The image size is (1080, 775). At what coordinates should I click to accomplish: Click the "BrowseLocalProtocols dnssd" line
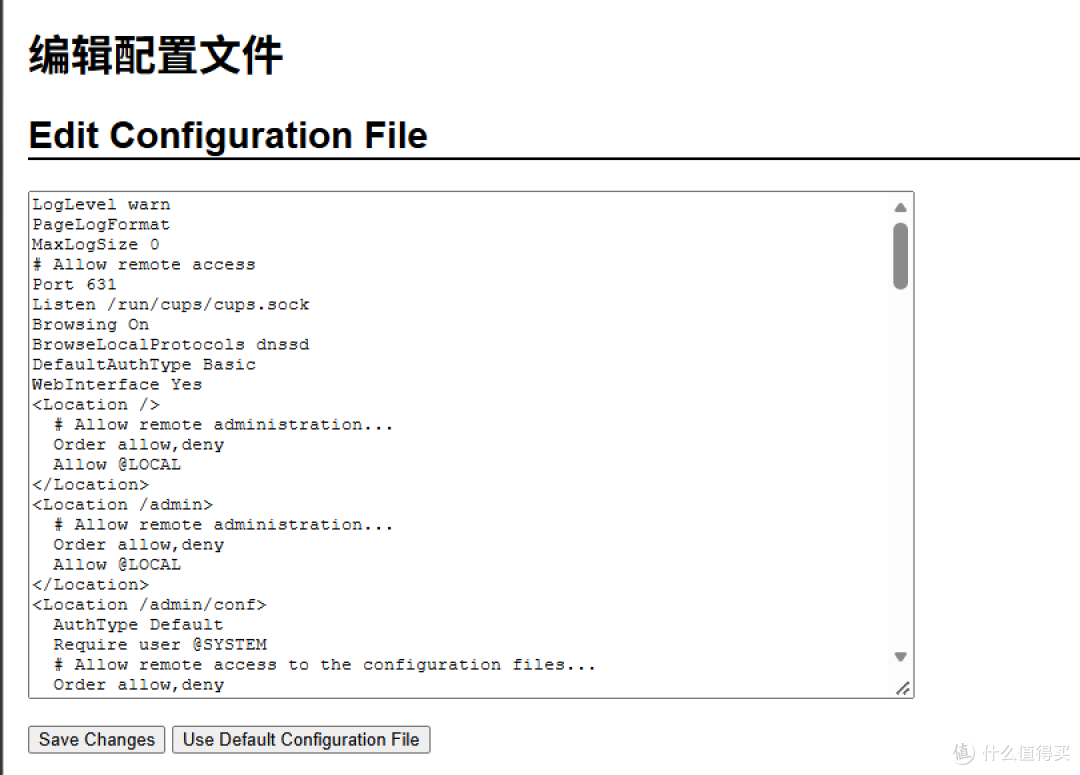[171, 344]
